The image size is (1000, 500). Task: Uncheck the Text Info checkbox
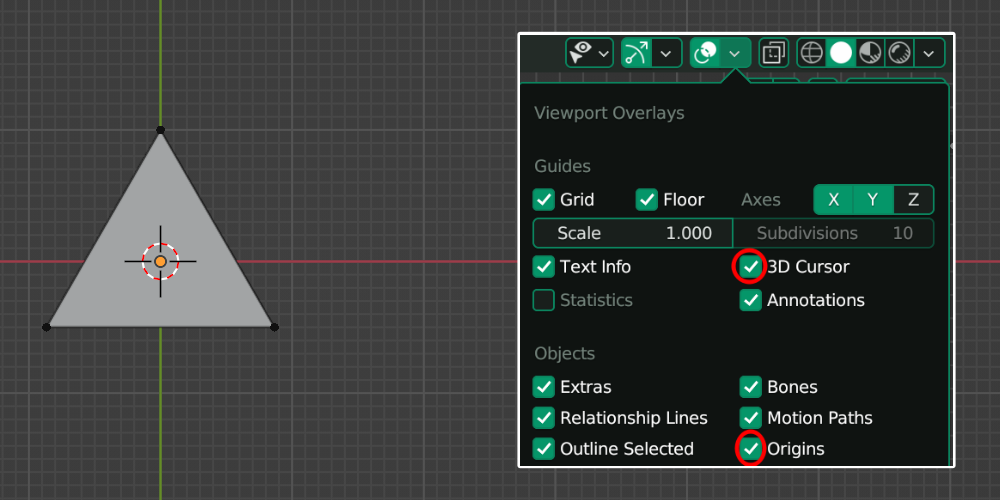pyautogui.click(x=543, y=267)
